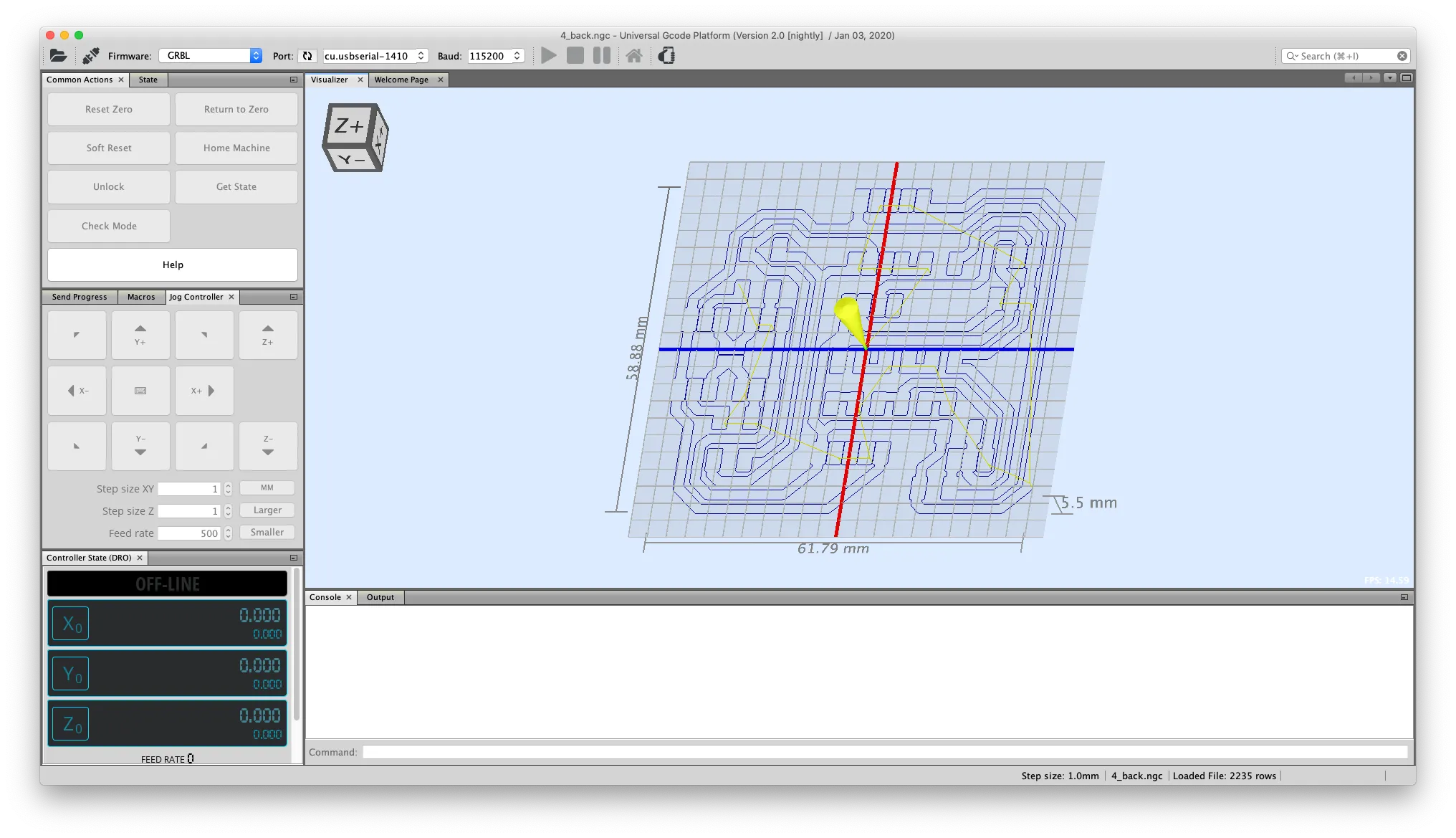Click the Help button

173,265
